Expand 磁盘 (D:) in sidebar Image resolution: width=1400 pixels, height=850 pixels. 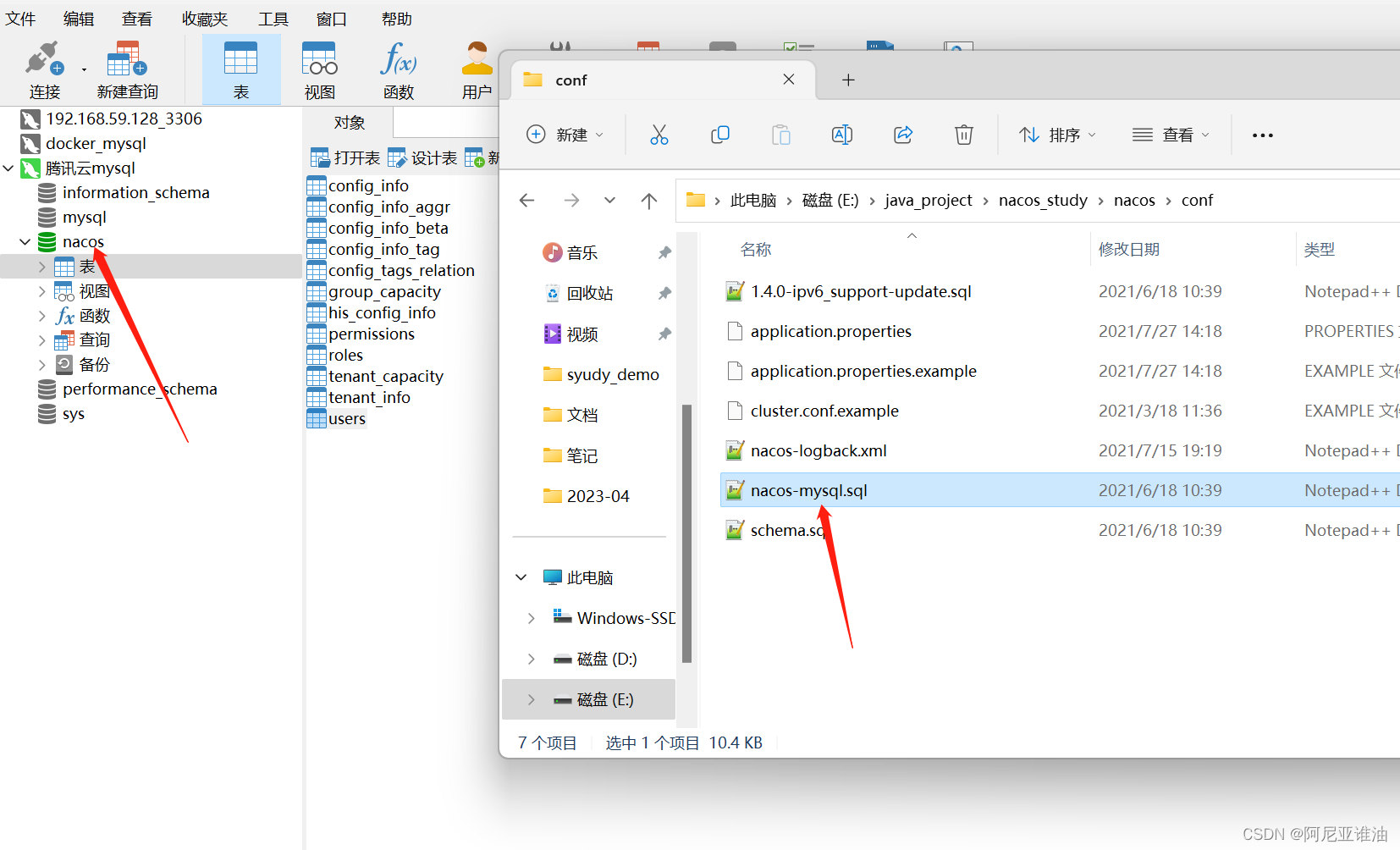click(x=532, y=659)
